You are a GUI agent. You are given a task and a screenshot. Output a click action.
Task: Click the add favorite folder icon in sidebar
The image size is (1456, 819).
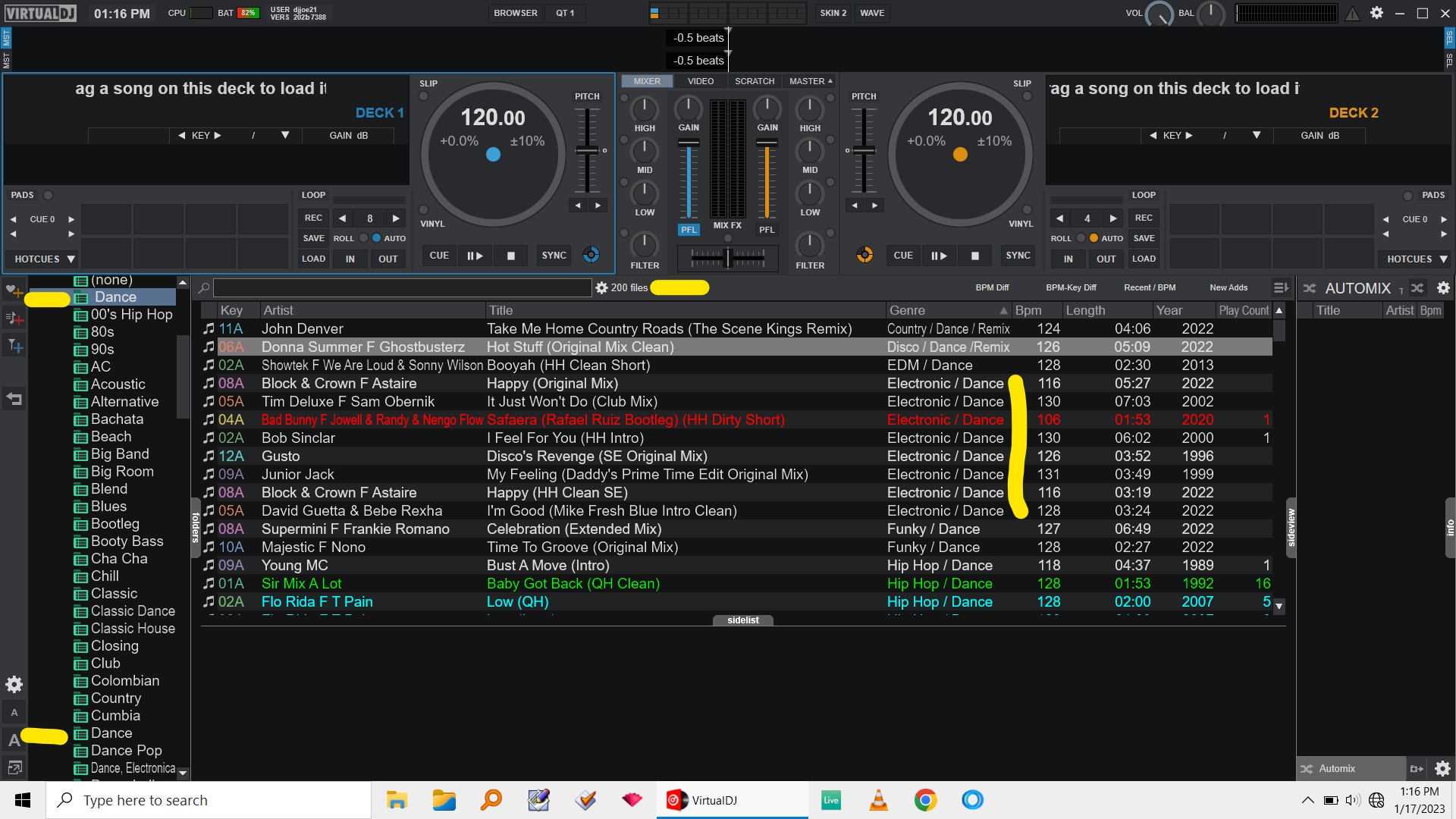[14, 290]
